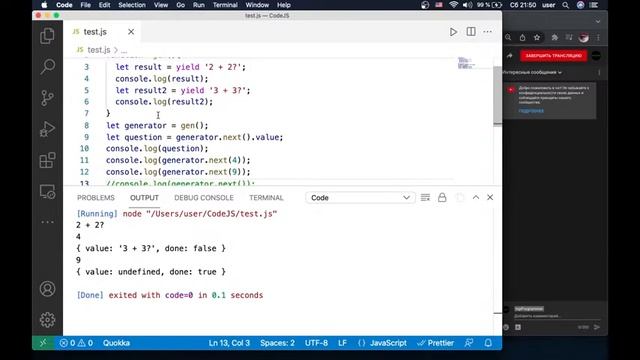Open the Go menu

coord(180,5)
